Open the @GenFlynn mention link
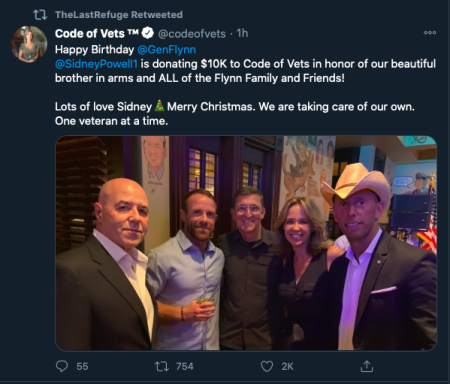 pyautogui.click(x=166, y=50)
